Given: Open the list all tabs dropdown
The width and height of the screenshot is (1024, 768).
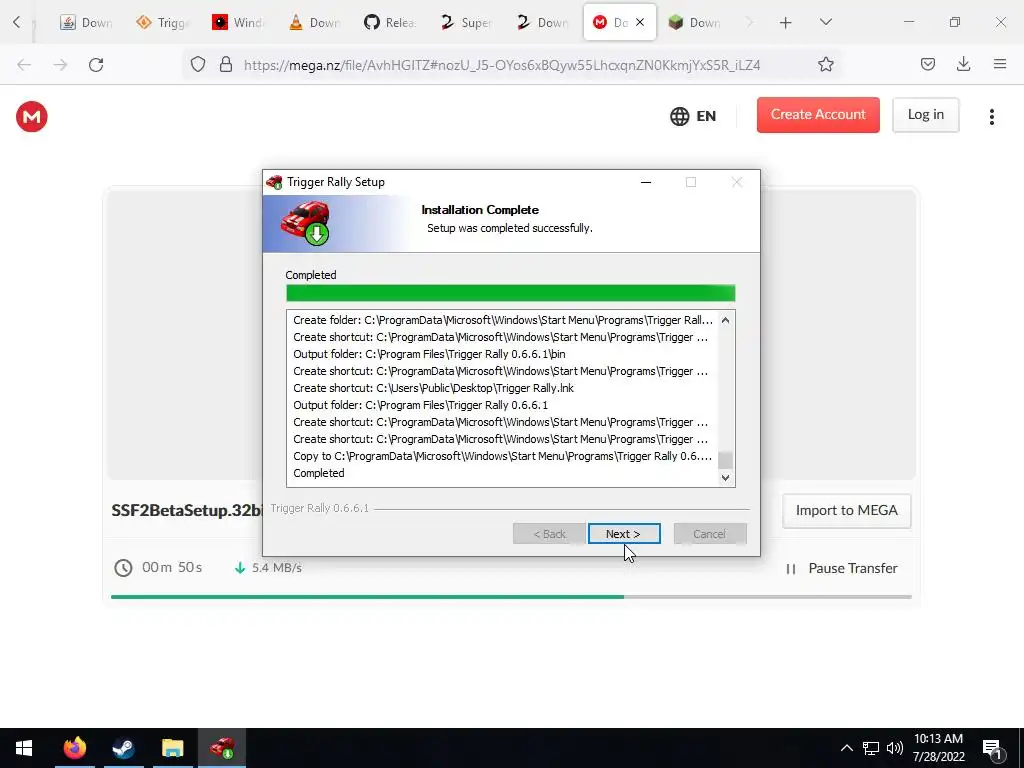Looking at the screenshot, I should 825,22.
